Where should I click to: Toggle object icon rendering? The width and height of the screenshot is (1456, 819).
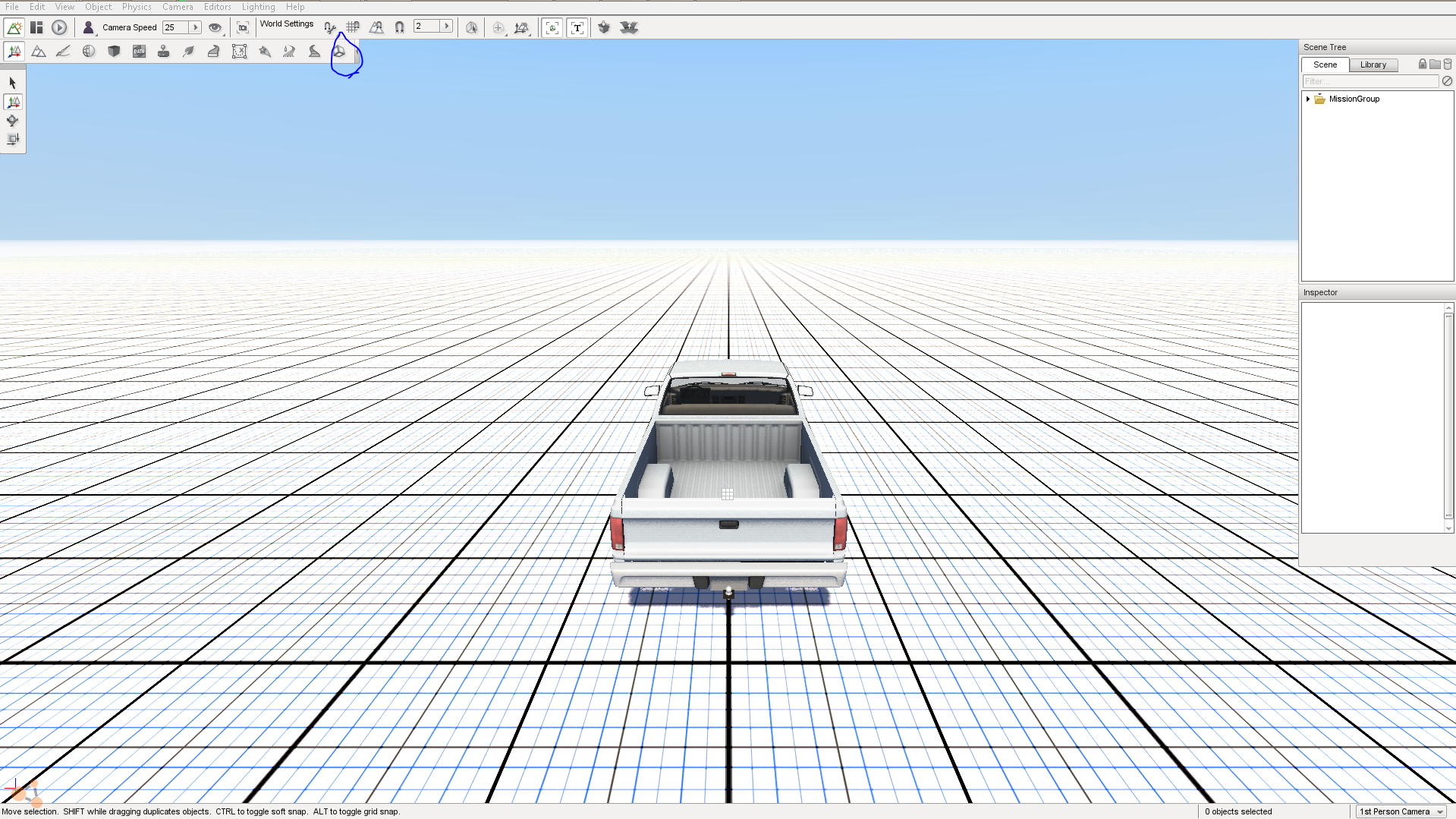click(552, 28)
